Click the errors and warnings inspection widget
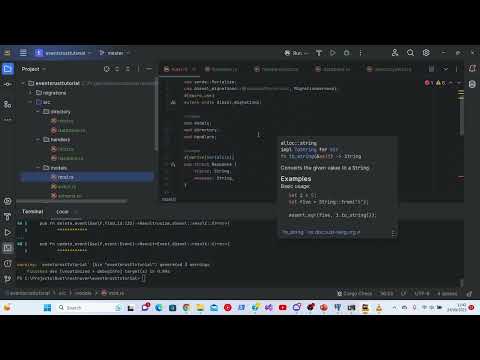480x360 pixels. (436, 83)
